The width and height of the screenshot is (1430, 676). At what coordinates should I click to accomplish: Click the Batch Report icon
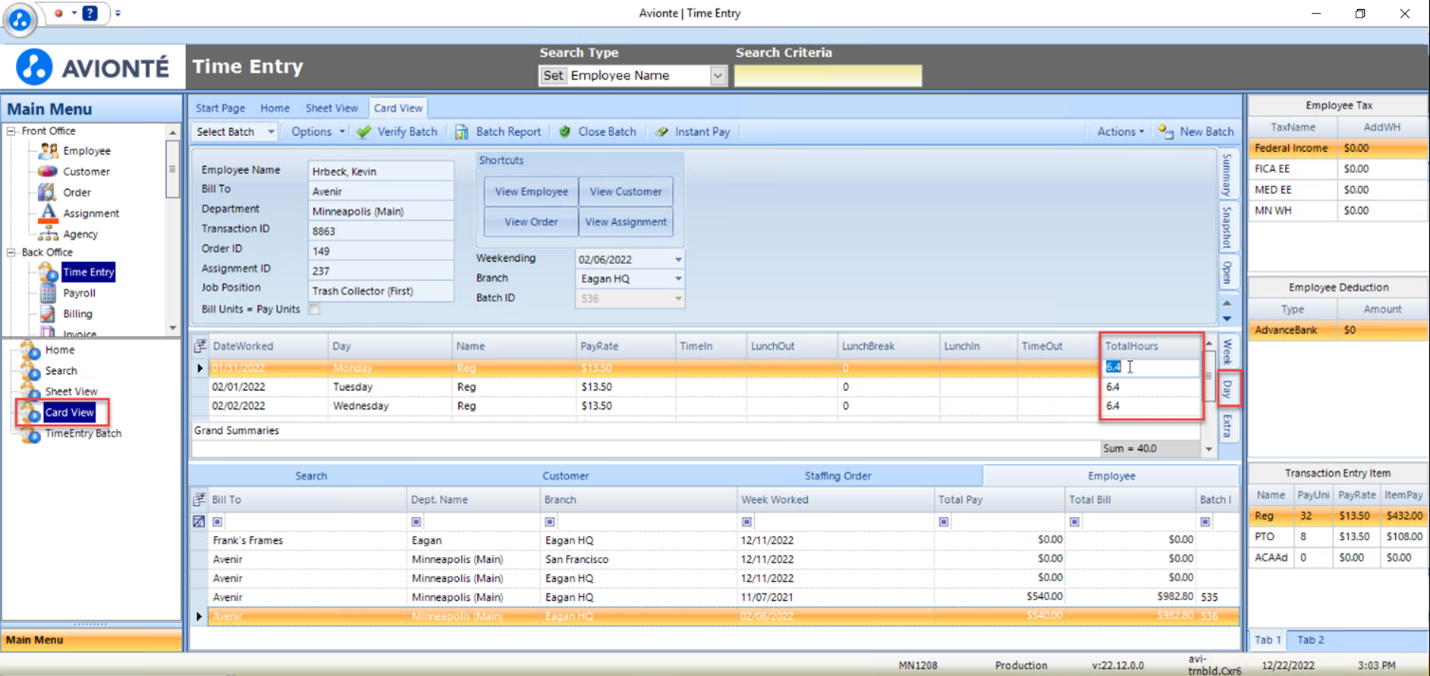coord(462,131)
